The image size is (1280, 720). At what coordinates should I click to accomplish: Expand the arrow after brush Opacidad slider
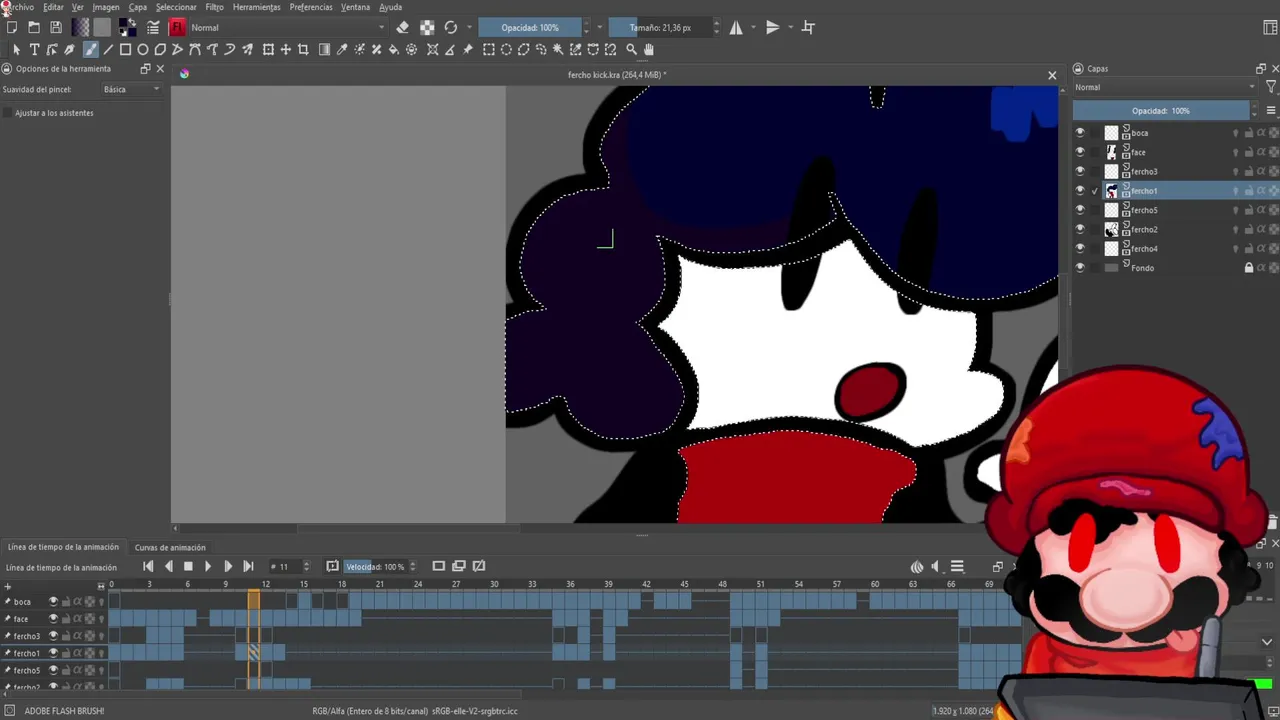click(600, 27)
